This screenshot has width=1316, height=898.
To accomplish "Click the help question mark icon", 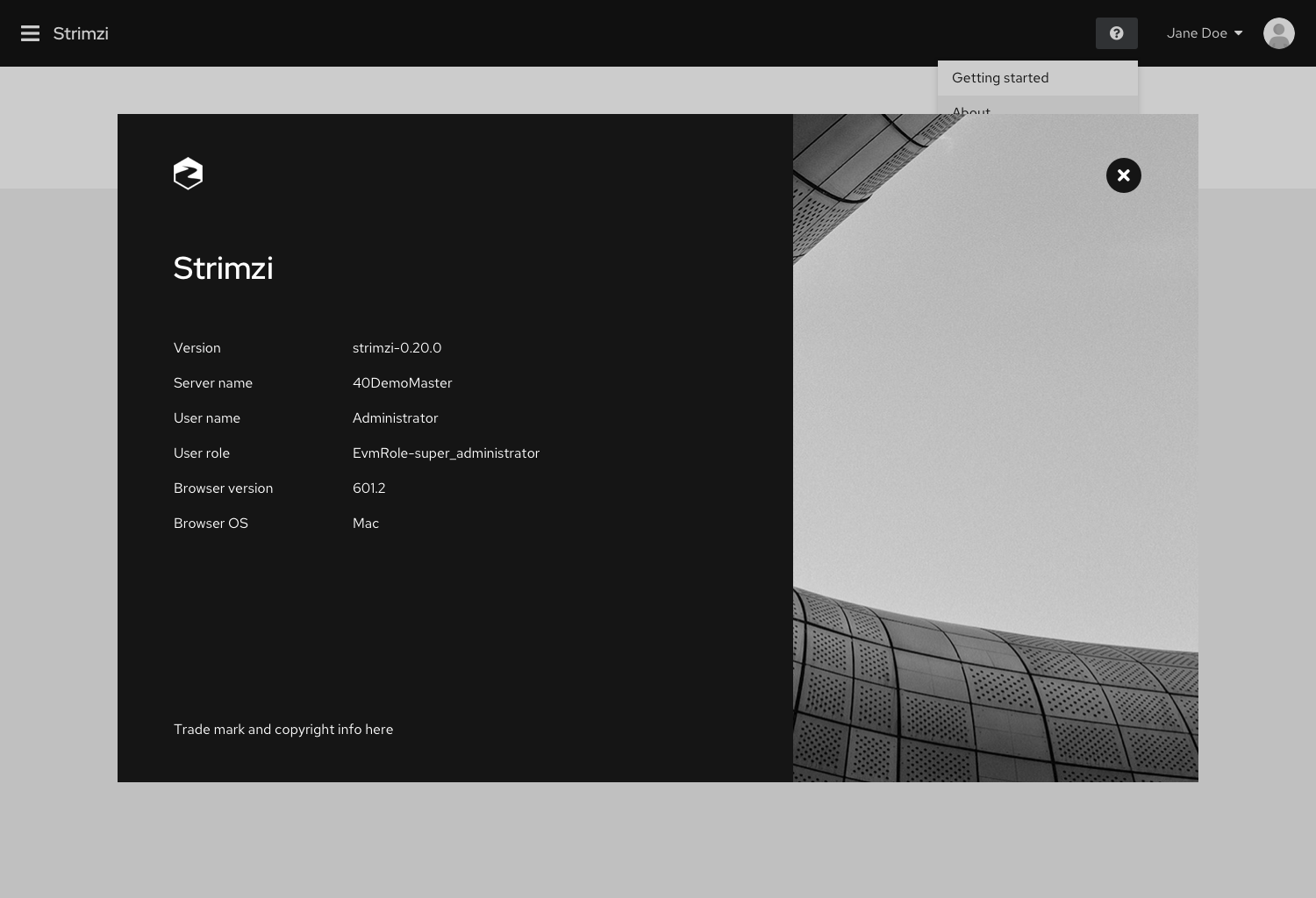I will pyautogui.click(x=1116, y=33).
